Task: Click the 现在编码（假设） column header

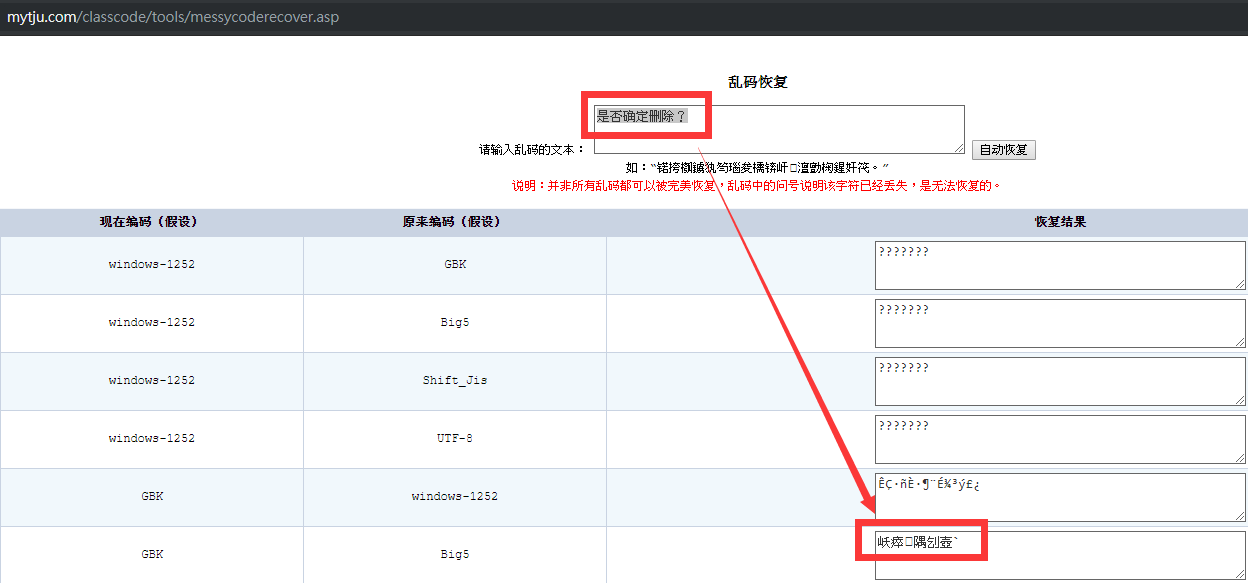Action: click(x=151, y=222)
